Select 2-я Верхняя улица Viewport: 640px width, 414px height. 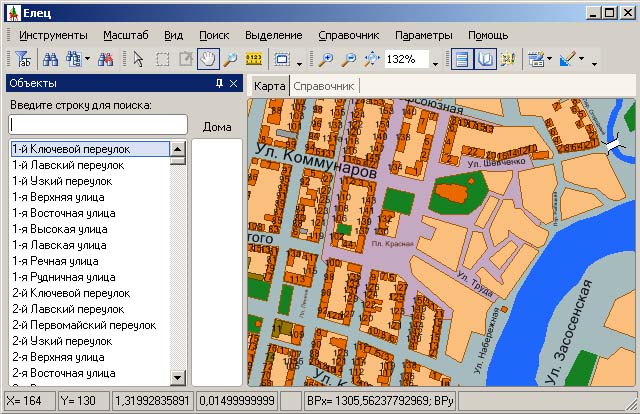(90, 357)
